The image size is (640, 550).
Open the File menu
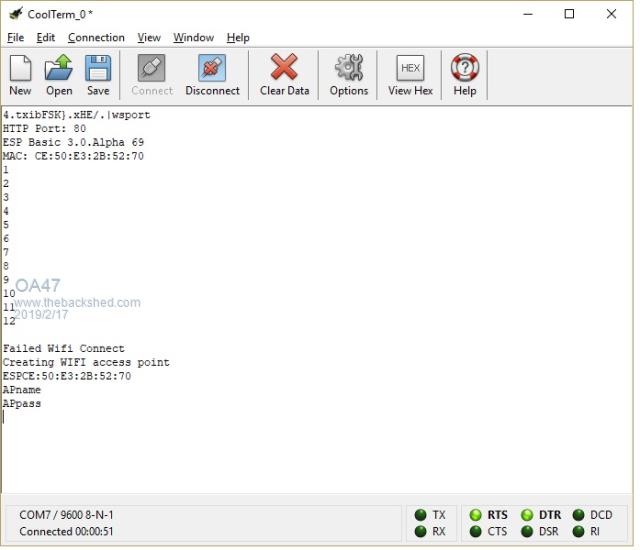coord(15,38)
